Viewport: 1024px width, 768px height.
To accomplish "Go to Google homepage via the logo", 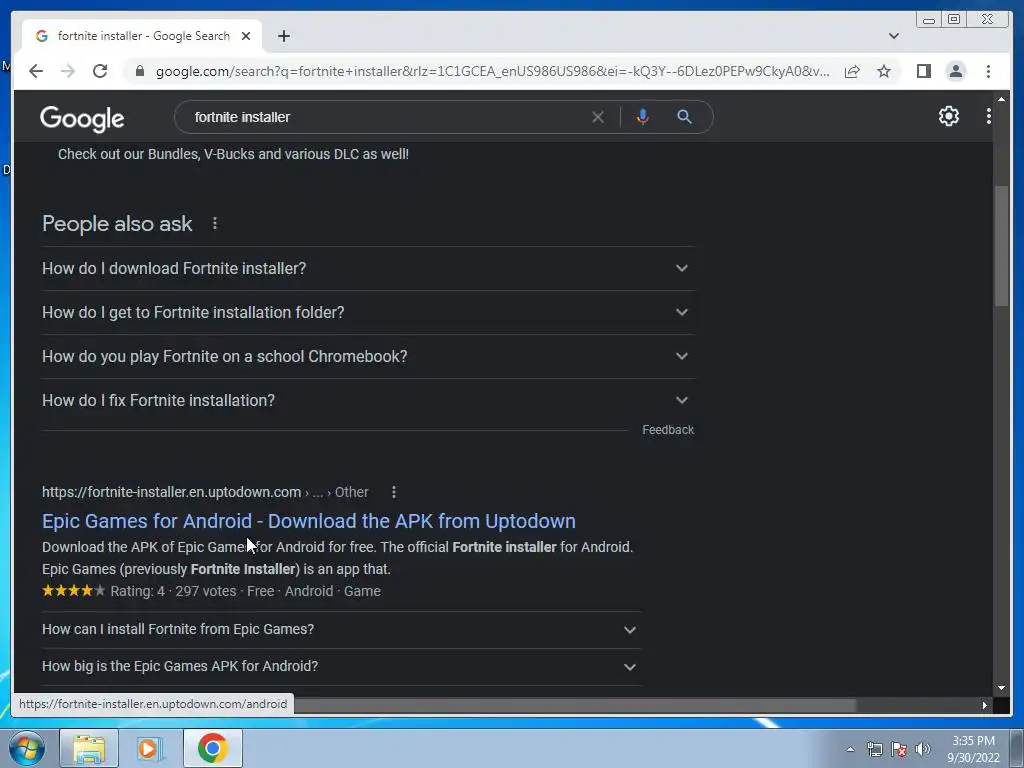I will (82, 118).
